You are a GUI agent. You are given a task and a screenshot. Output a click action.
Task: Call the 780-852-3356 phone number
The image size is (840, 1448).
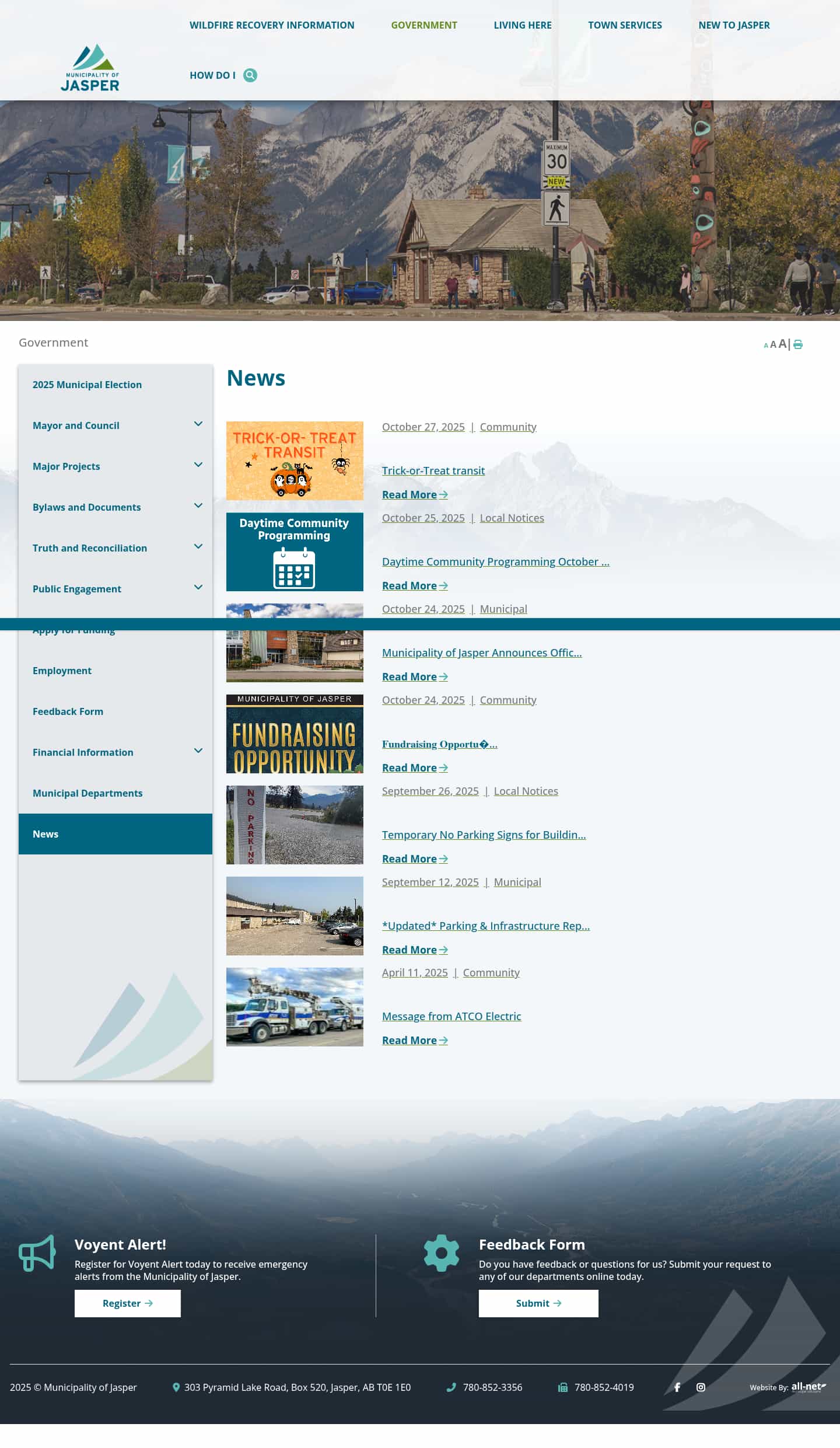[492, 1387]
